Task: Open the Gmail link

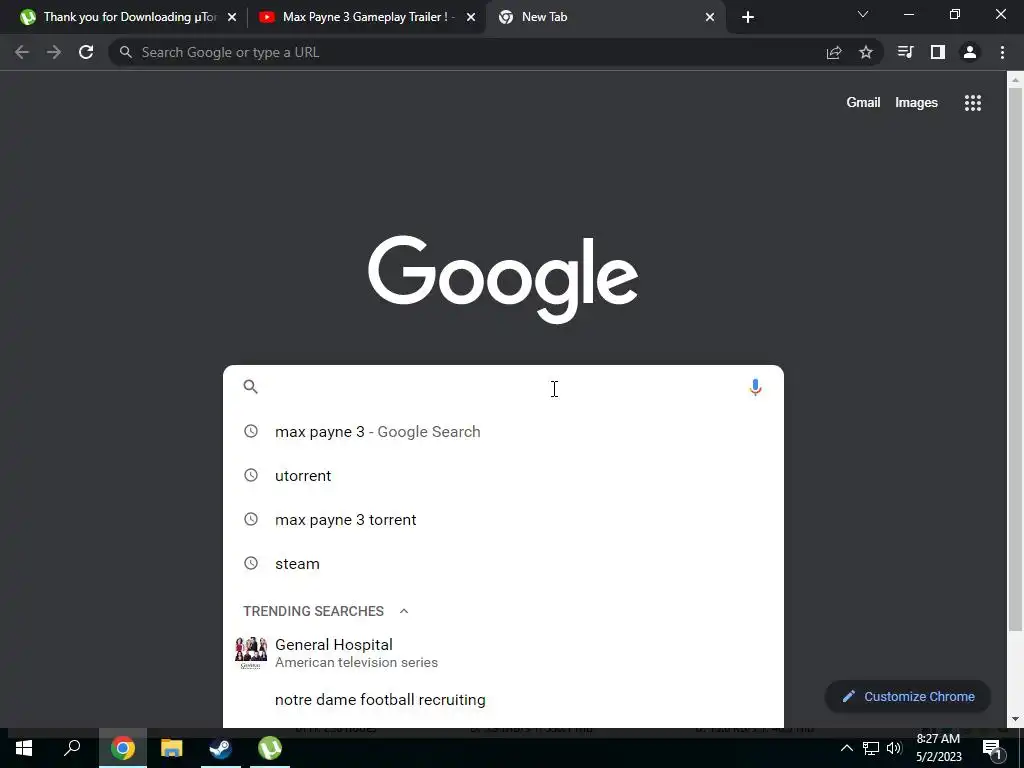Action: click(x=863, y=103)
